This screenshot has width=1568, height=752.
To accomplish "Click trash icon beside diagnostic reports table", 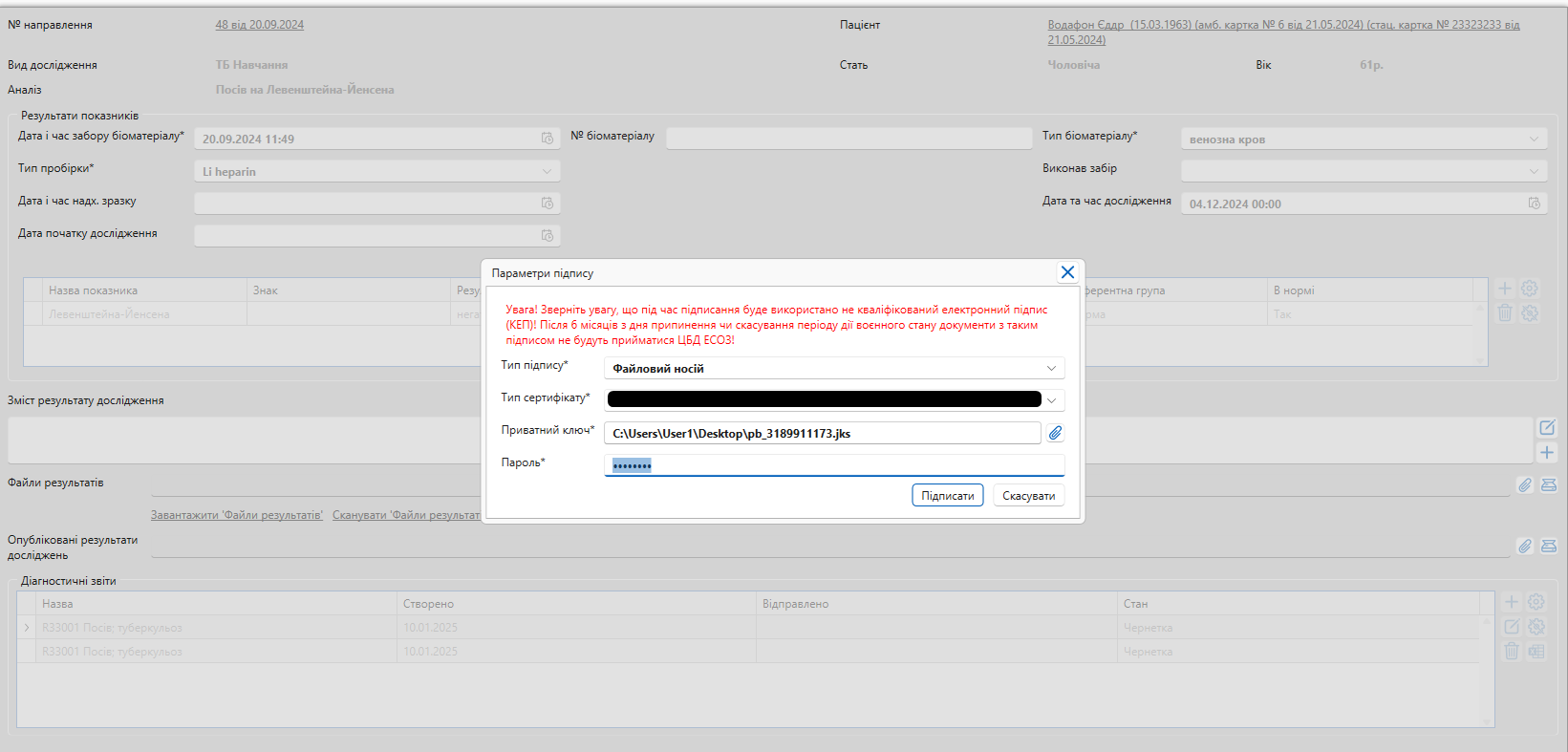I will pos(1512,651).
